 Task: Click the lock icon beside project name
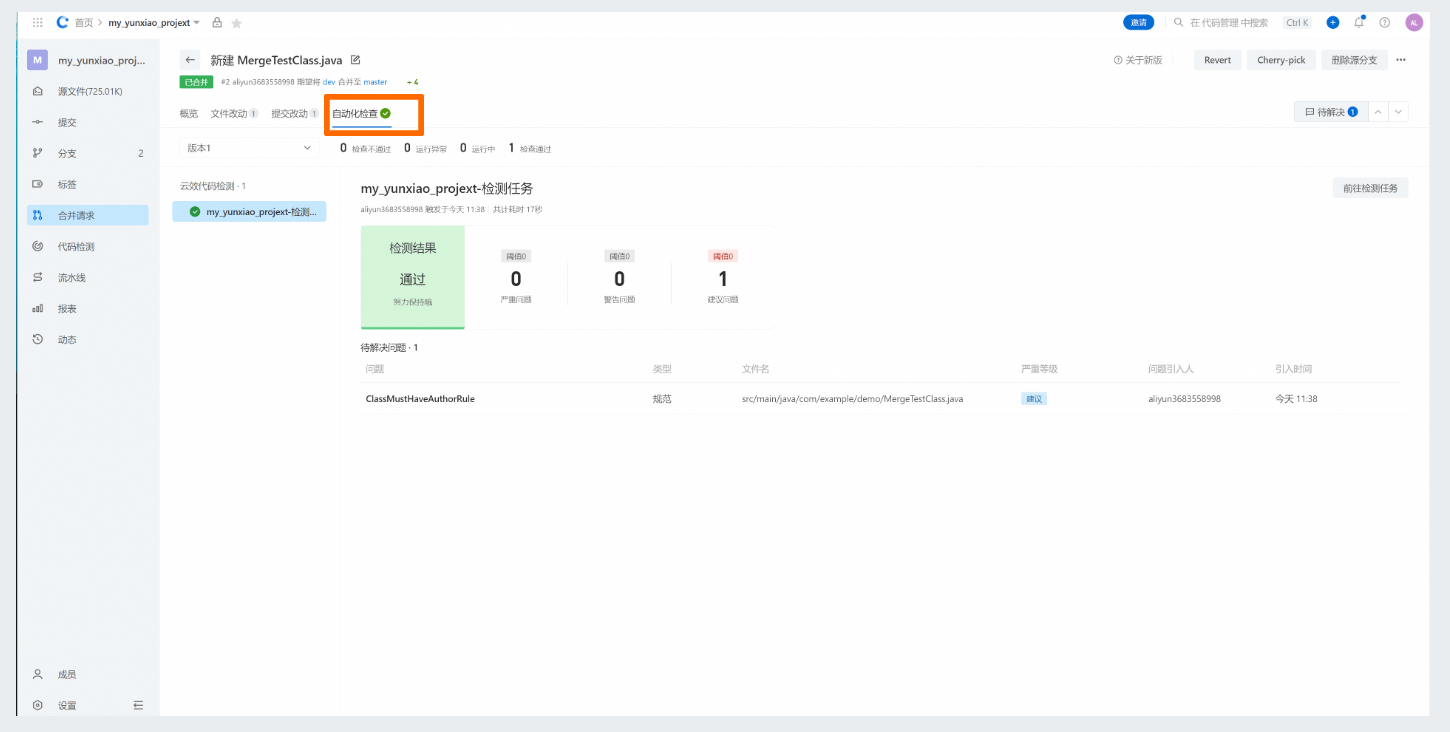tap(217, 22)
